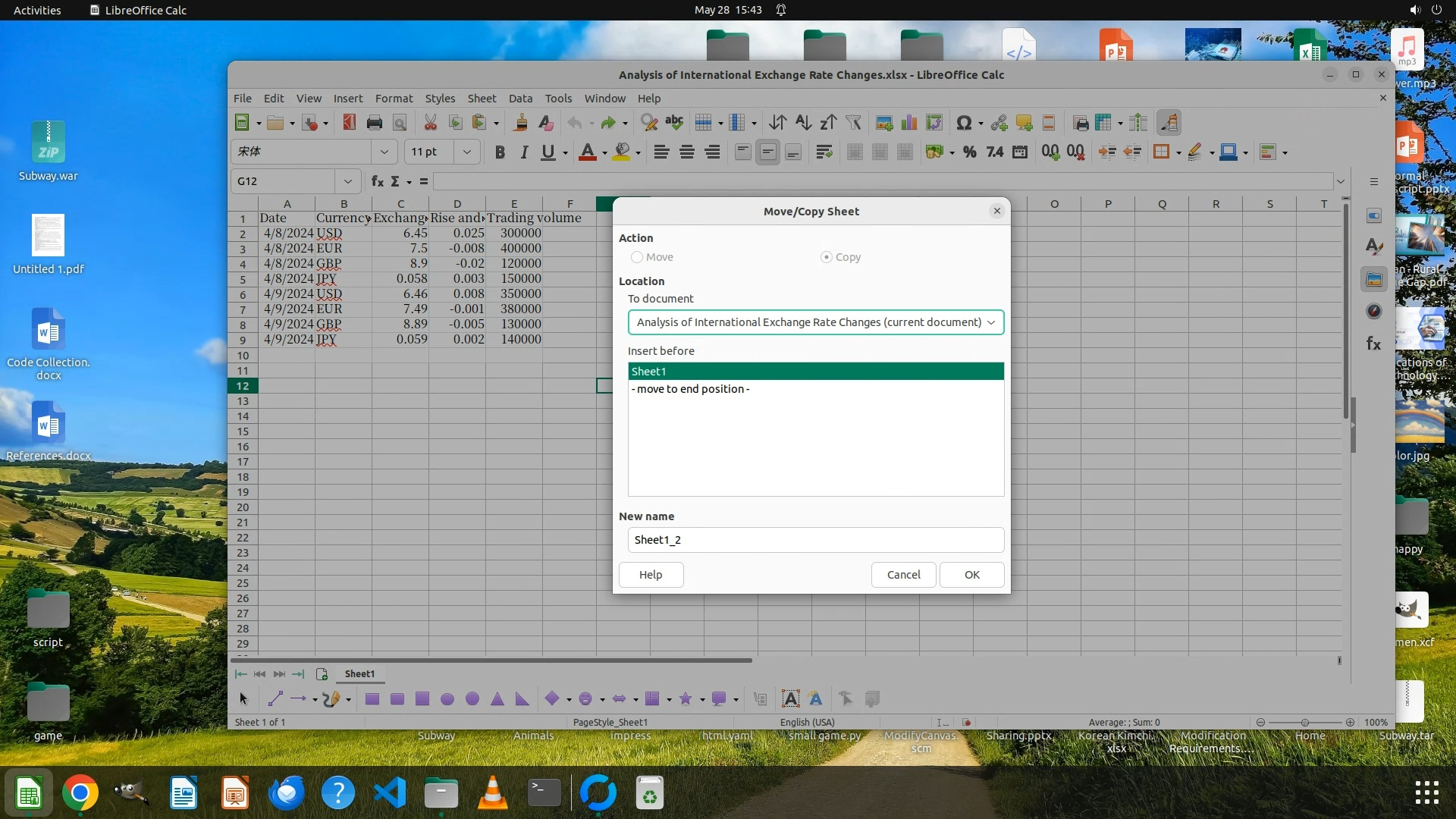The width and height of the screenshot is (1456, 819).
Task: Open sidebar Navigator panel icon
Action: [x=1373, y=311]
